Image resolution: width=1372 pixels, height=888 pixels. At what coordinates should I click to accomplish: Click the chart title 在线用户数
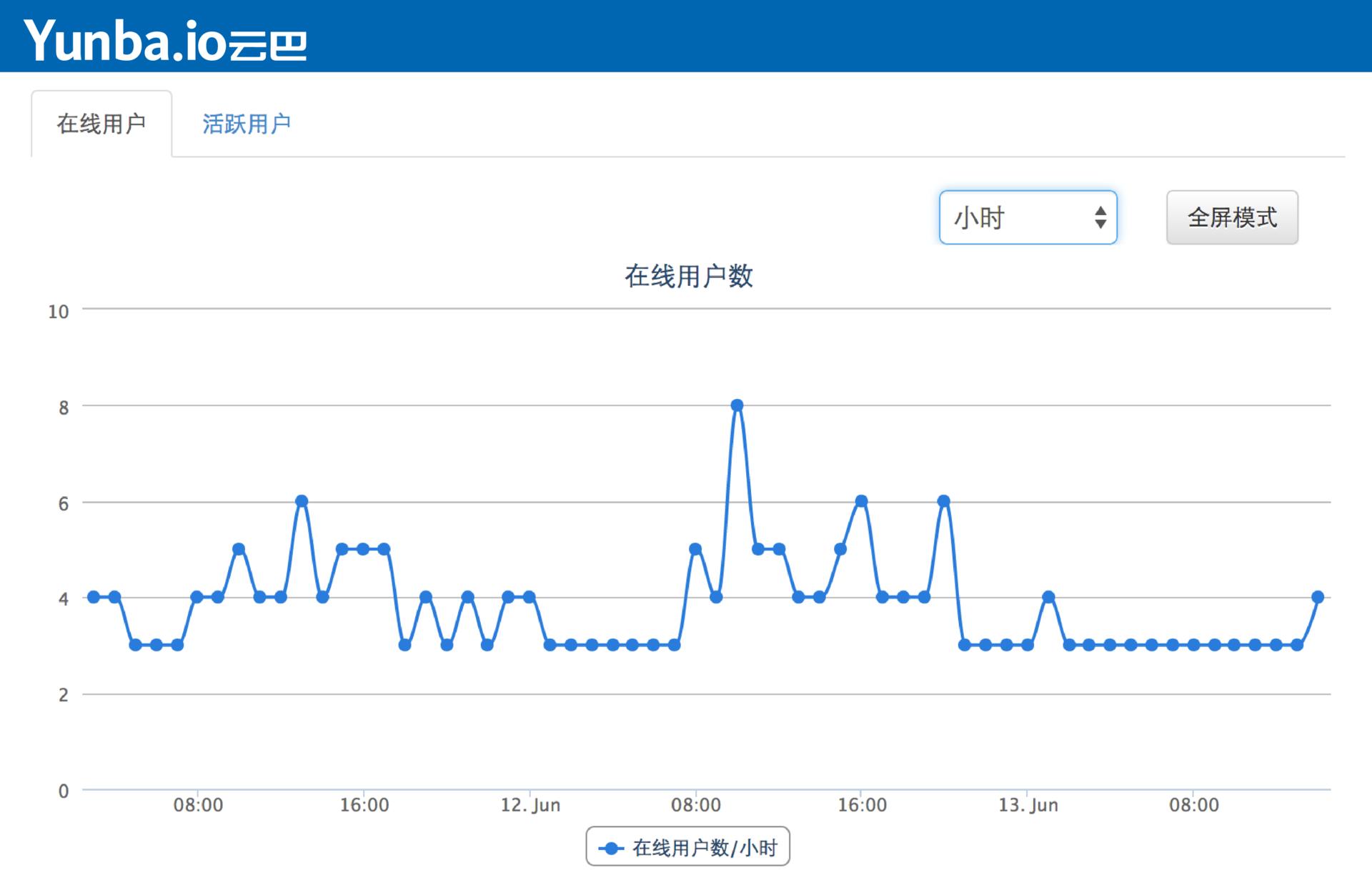pyautogui.click(x=689, y=276)
